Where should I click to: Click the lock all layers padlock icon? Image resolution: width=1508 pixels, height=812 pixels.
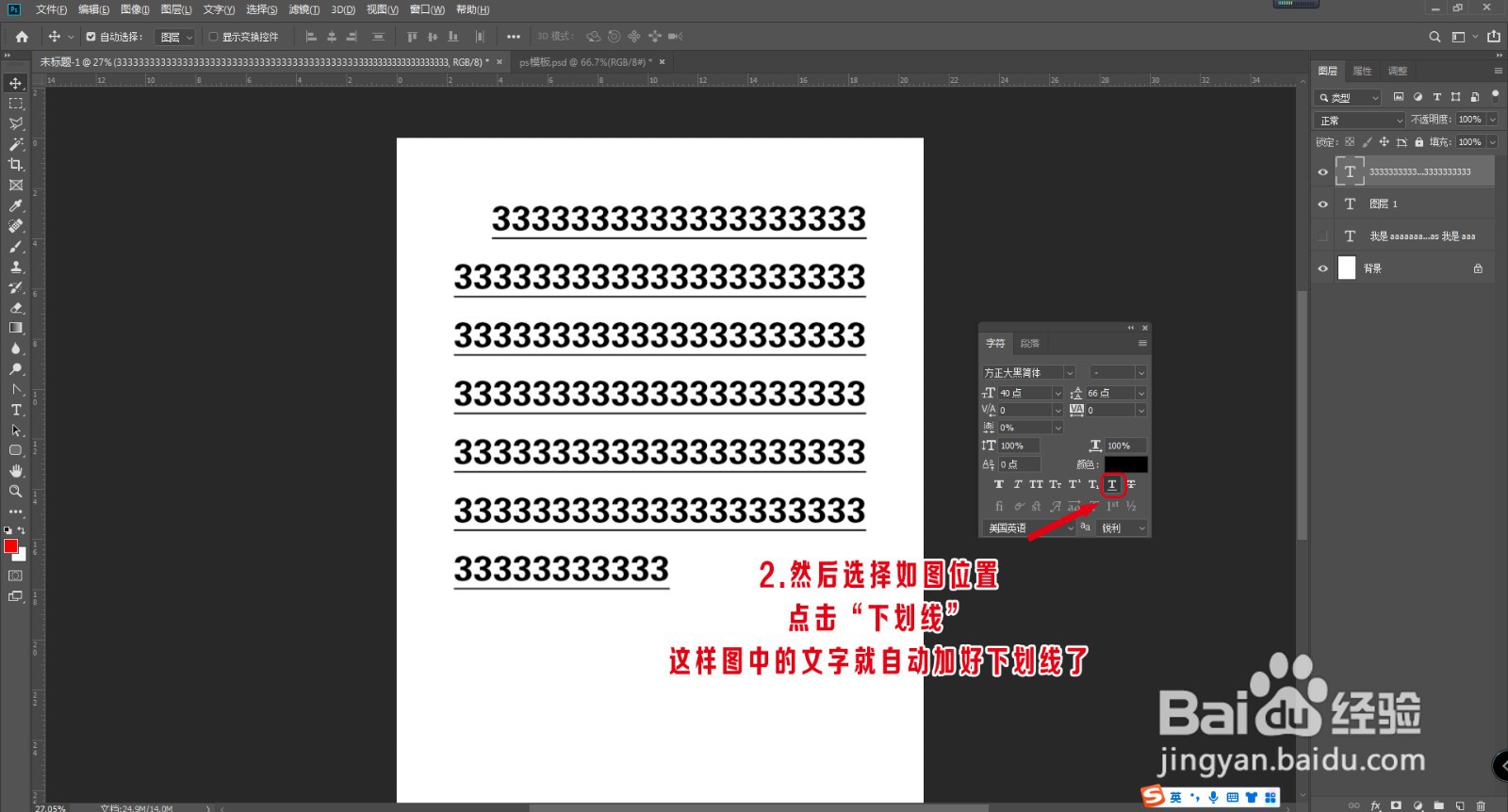(1418, 142)
